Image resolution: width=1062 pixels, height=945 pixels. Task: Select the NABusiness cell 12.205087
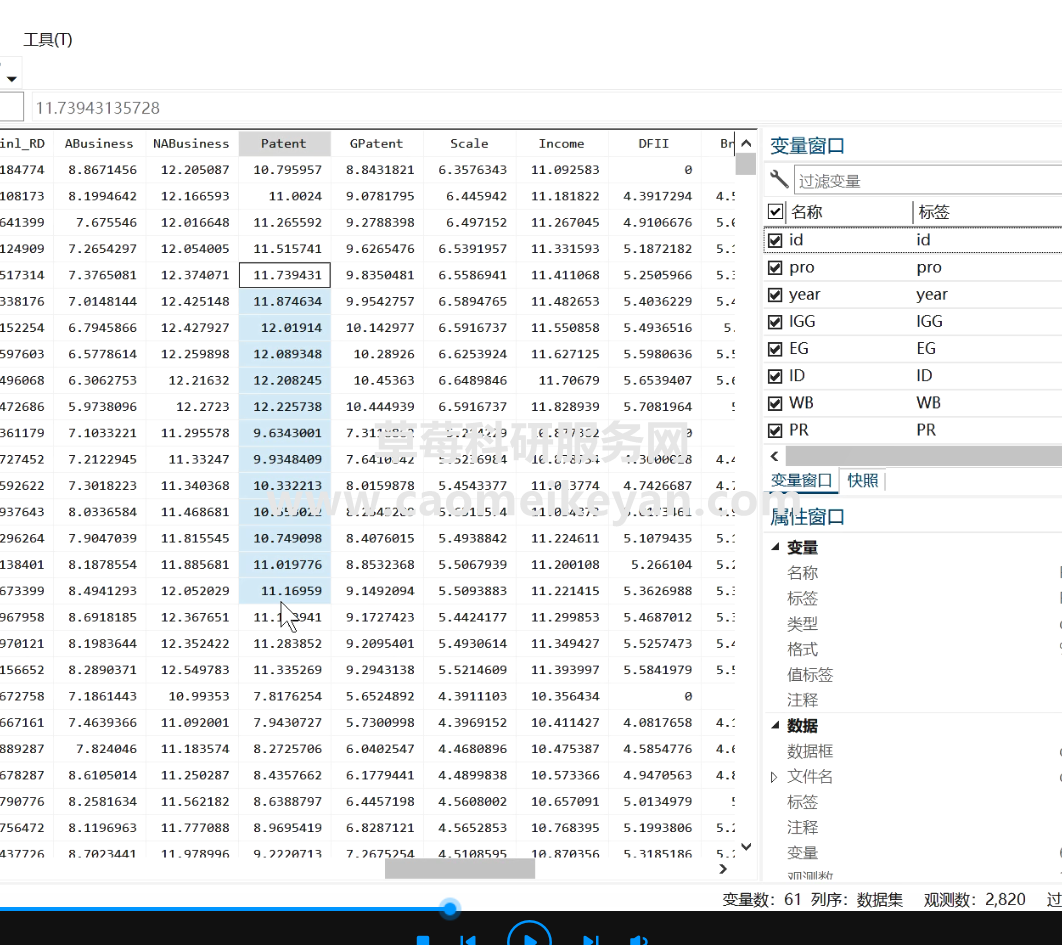pos(193,169)
